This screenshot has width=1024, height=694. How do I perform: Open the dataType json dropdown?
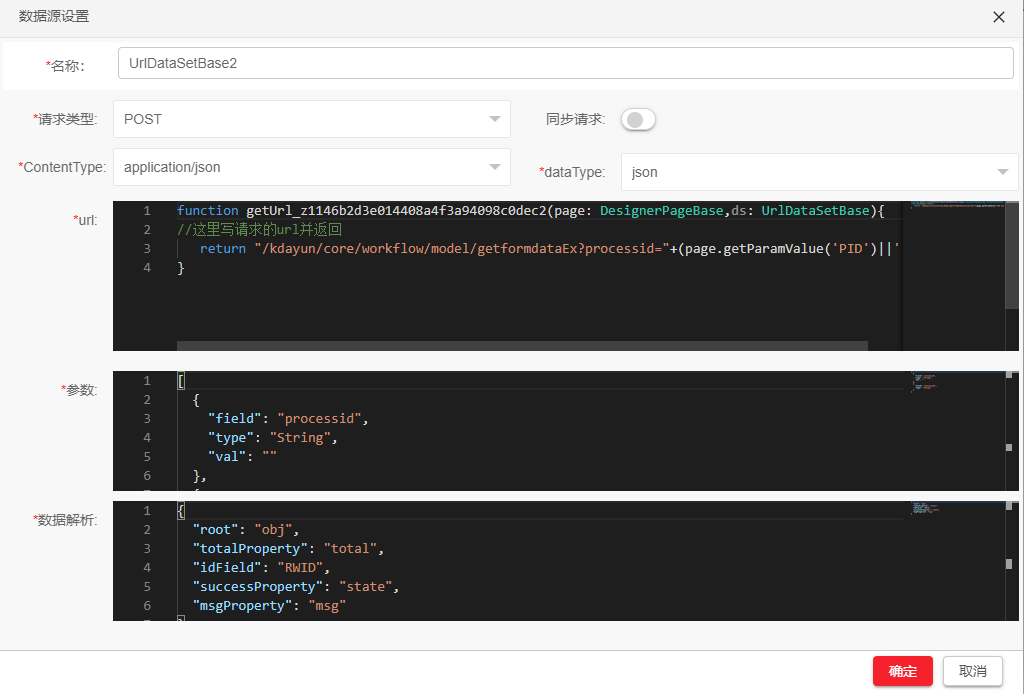(819, 172)
